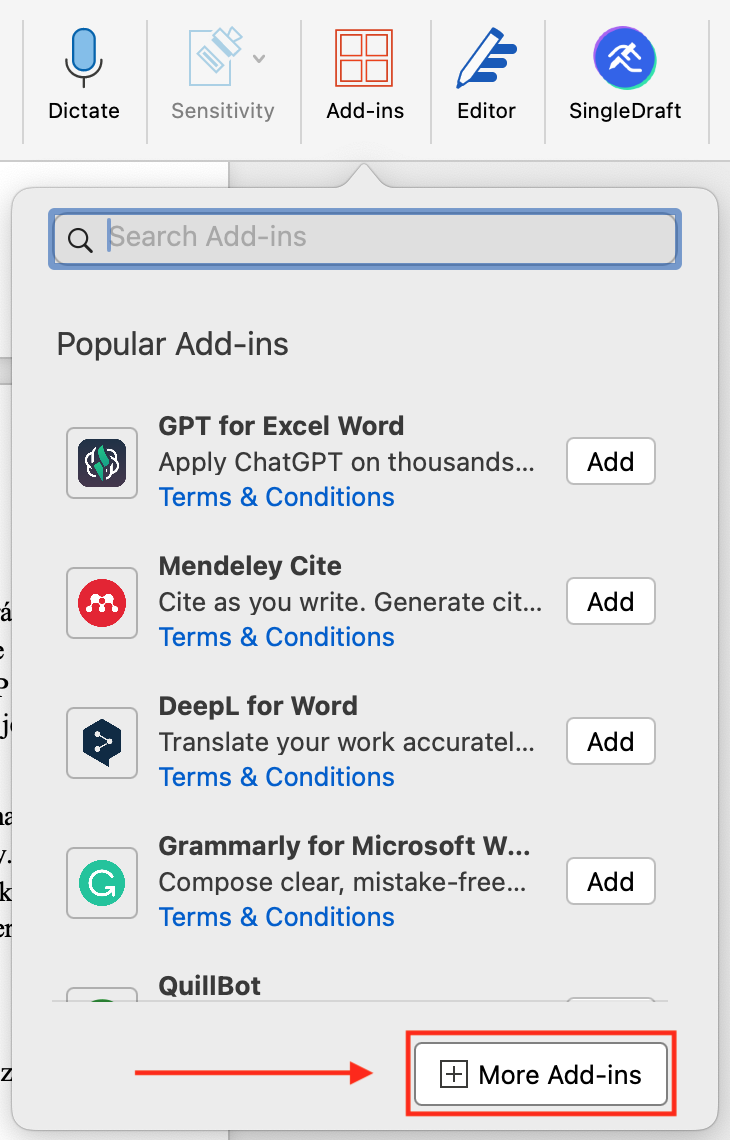
Task: Click the GPT for Excel Word icon
Action: pos(101,462)
